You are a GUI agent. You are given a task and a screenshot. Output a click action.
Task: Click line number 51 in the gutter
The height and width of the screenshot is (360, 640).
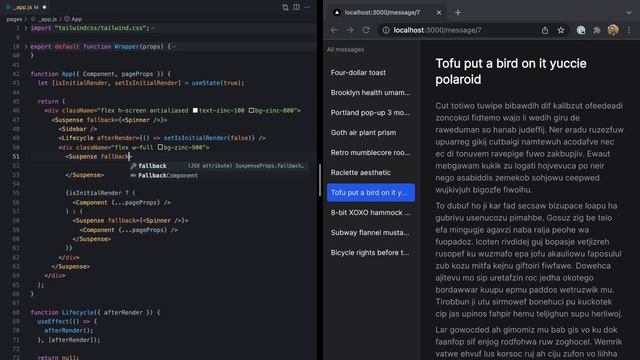coord(16,156)
